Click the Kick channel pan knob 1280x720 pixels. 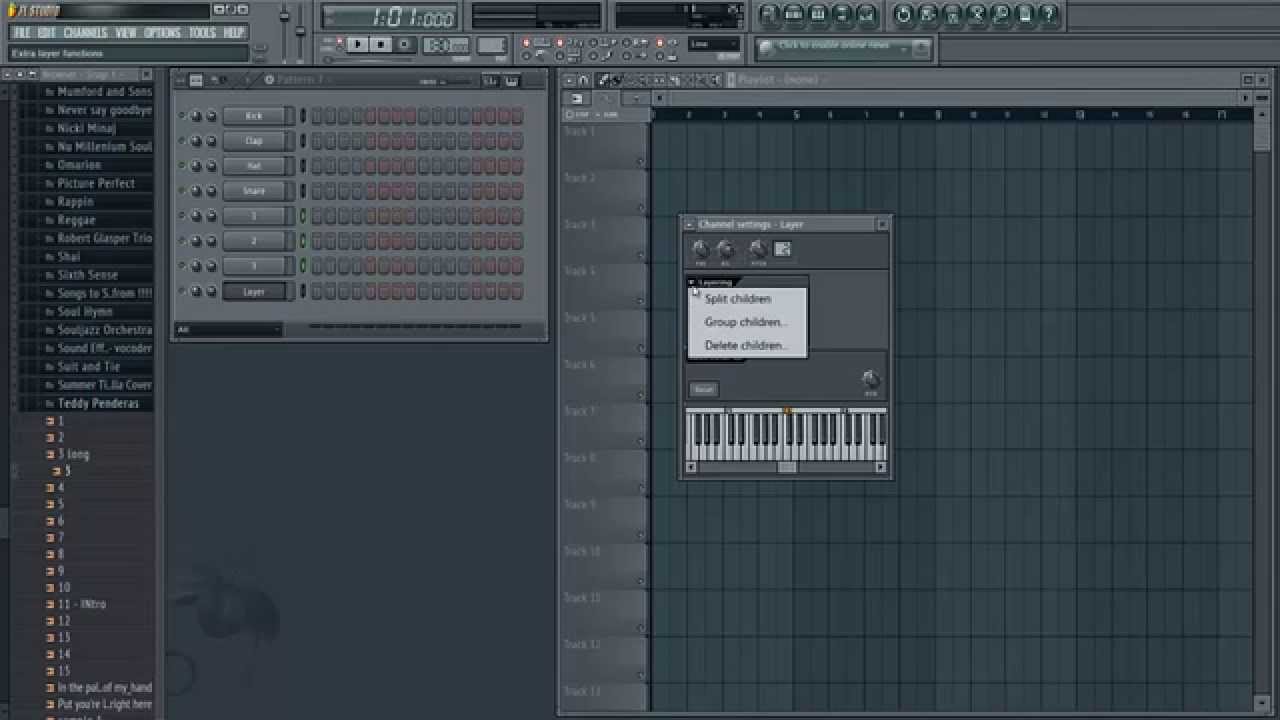196,116
